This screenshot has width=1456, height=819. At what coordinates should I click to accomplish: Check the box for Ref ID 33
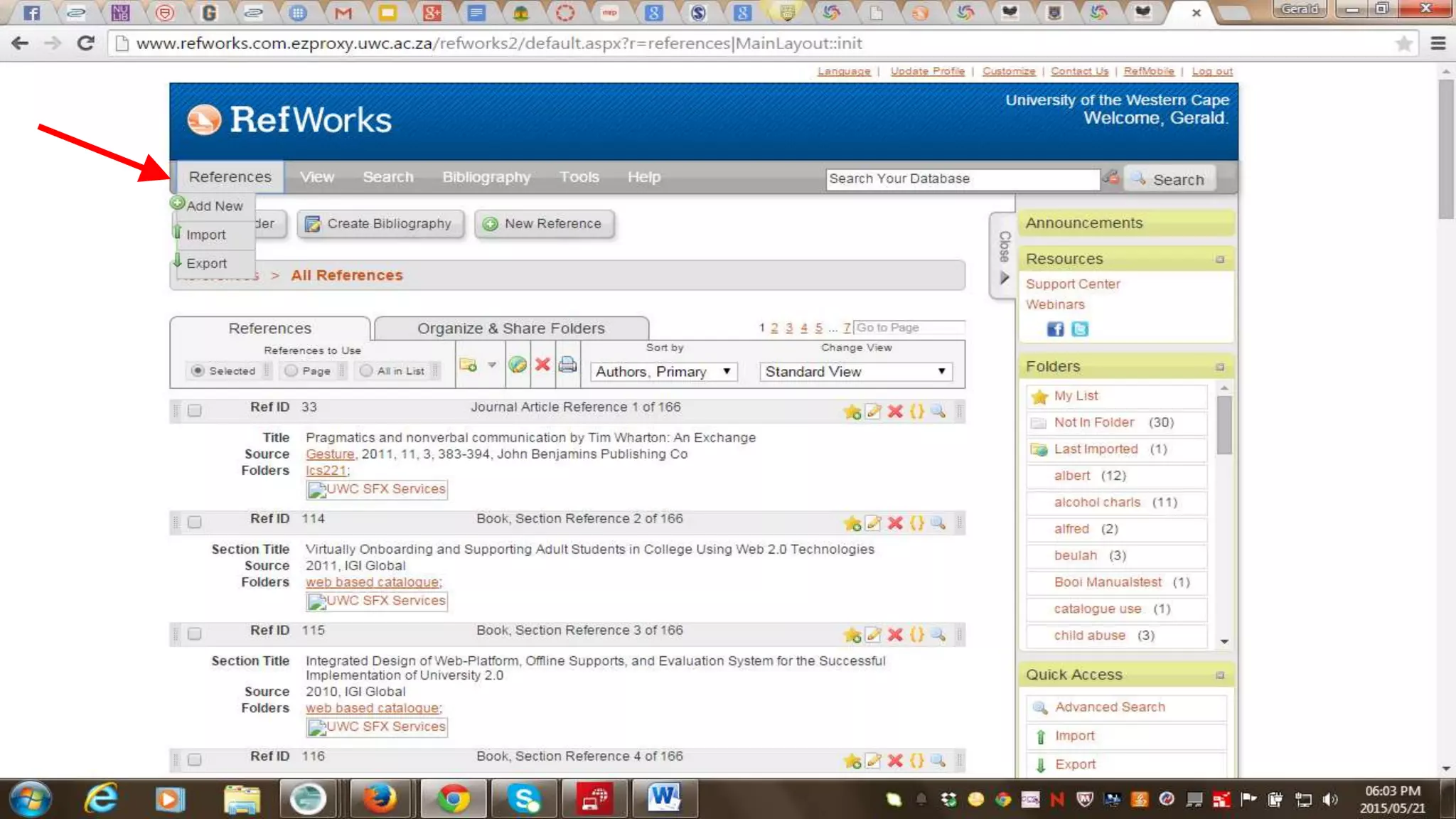tap(194, 410)
